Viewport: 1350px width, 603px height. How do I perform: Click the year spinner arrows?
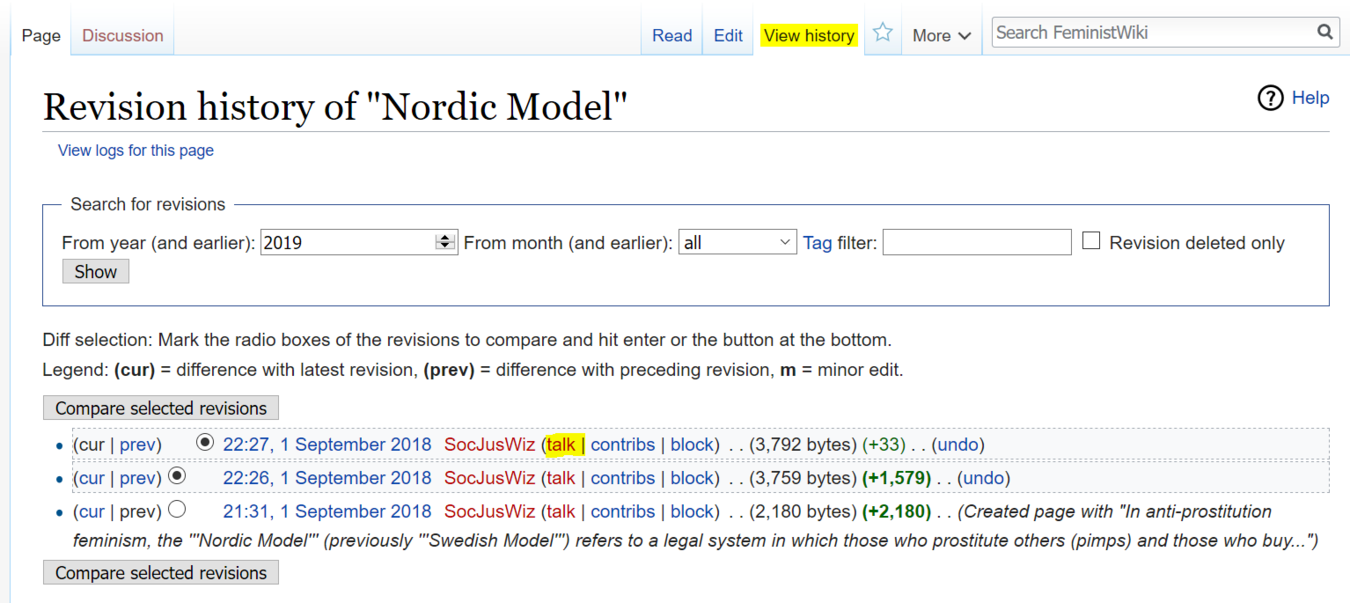click(x=445, y=242)
